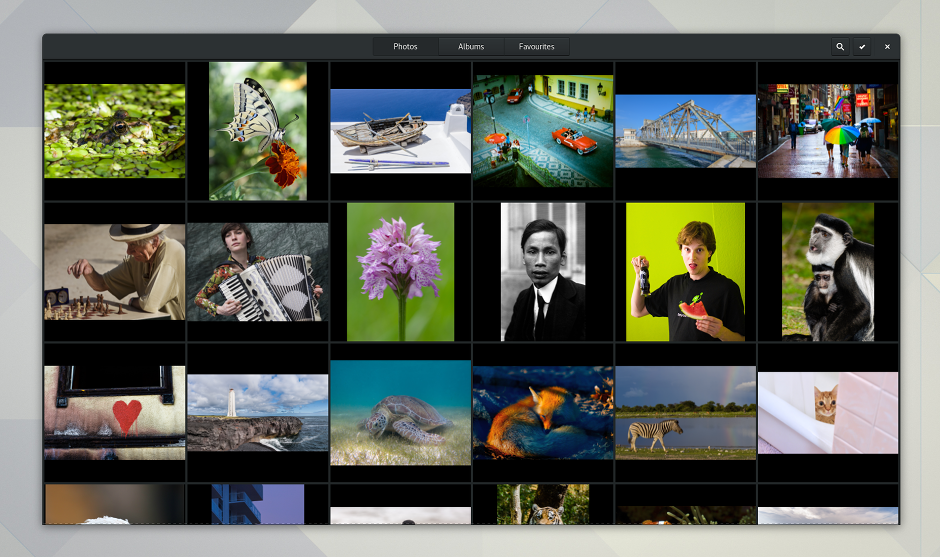Open the colobus monkeys photo

tap(828, 272)
